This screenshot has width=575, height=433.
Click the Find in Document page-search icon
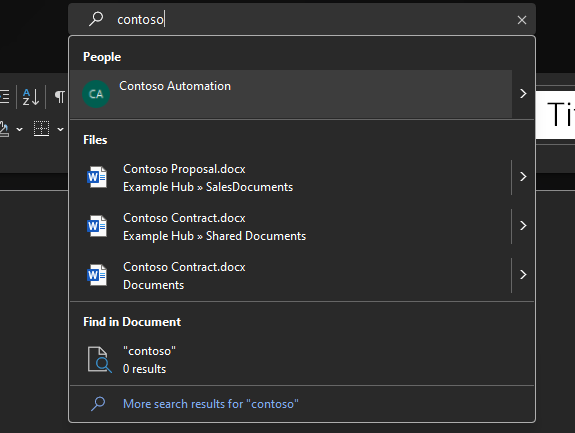(x=99, y=360)
